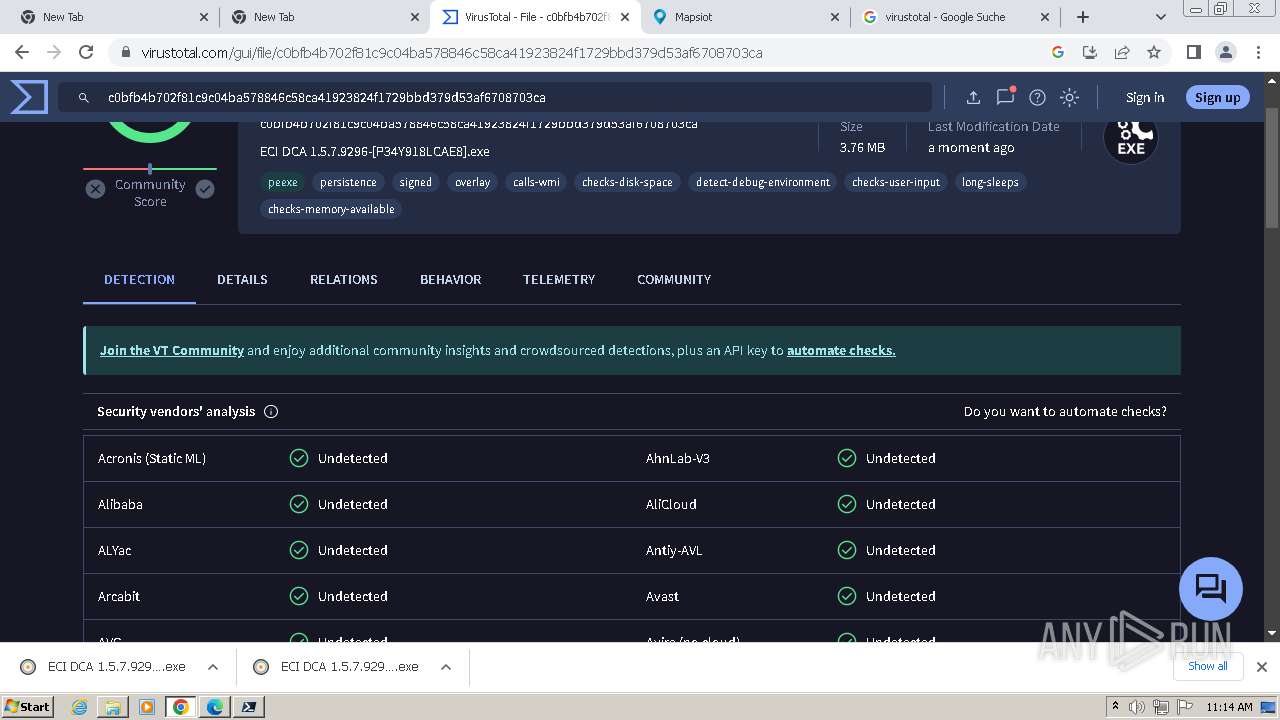The height and width of the screenshot is (720, 1280).
Task: Open the upload file icon
Action: [x=973, y=97]
